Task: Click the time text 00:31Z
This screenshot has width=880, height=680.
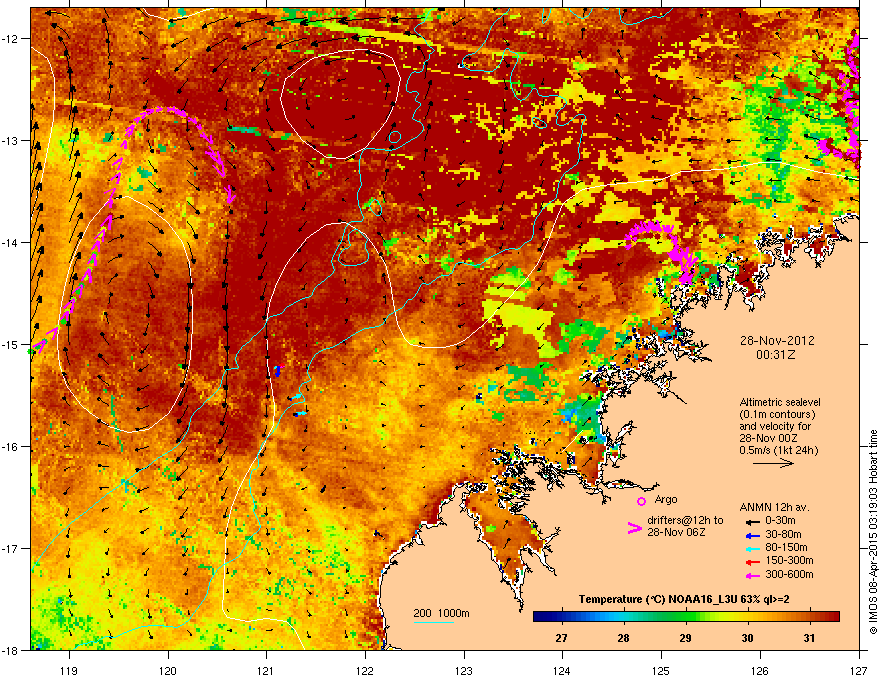Action: tap(776, 355)
